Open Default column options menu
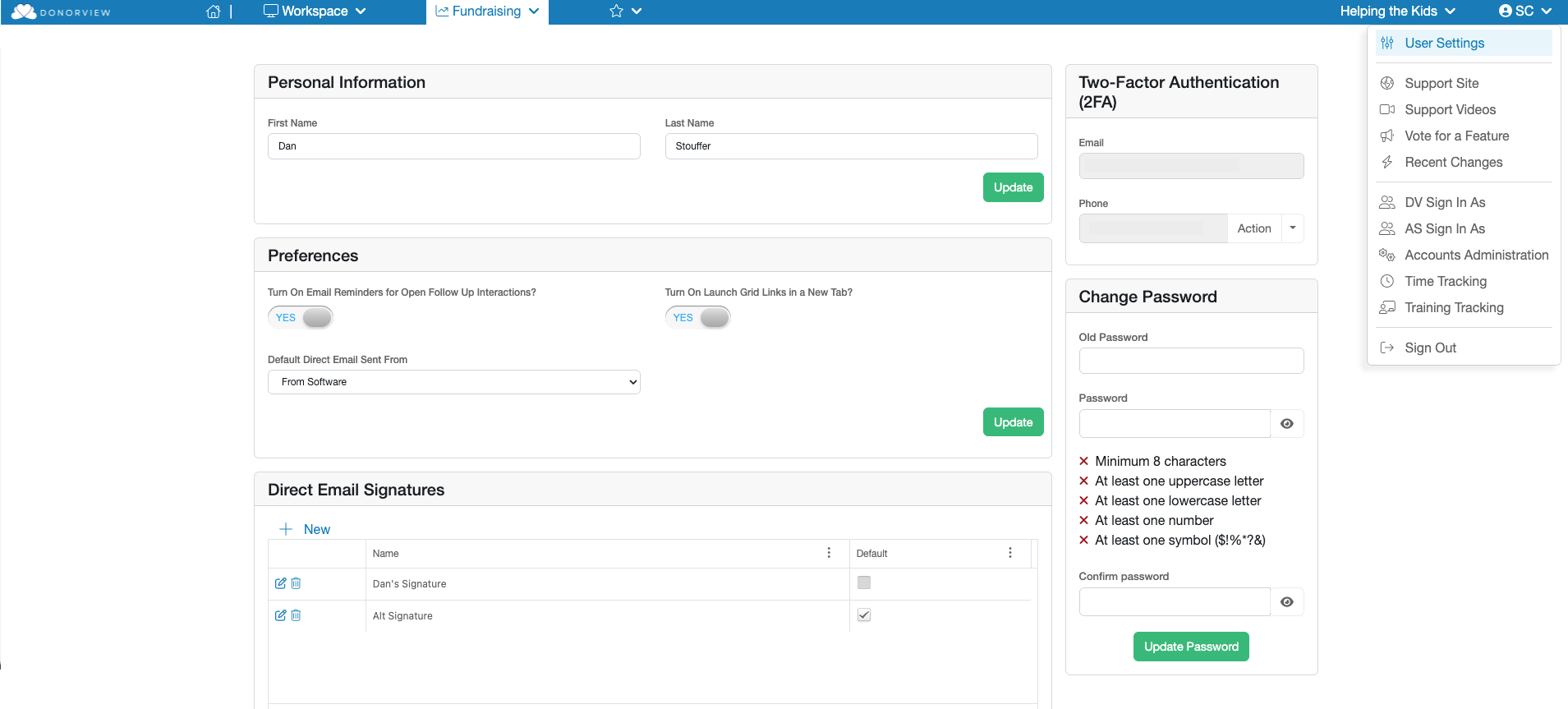 (1010, 553)
